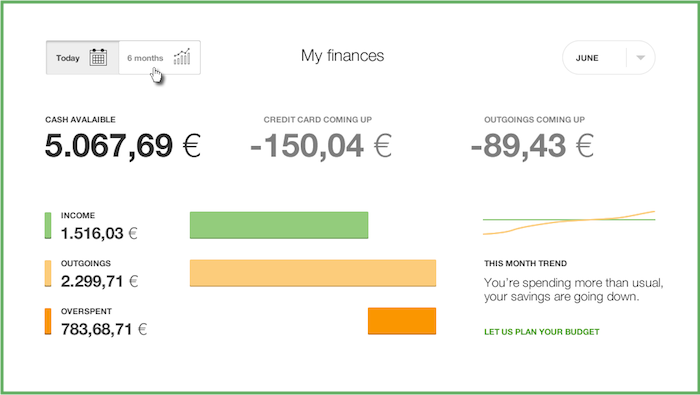Click the light orange Outgoings color marker
The width and height of the screenshot is (700, 395).
tap(48, 273)
